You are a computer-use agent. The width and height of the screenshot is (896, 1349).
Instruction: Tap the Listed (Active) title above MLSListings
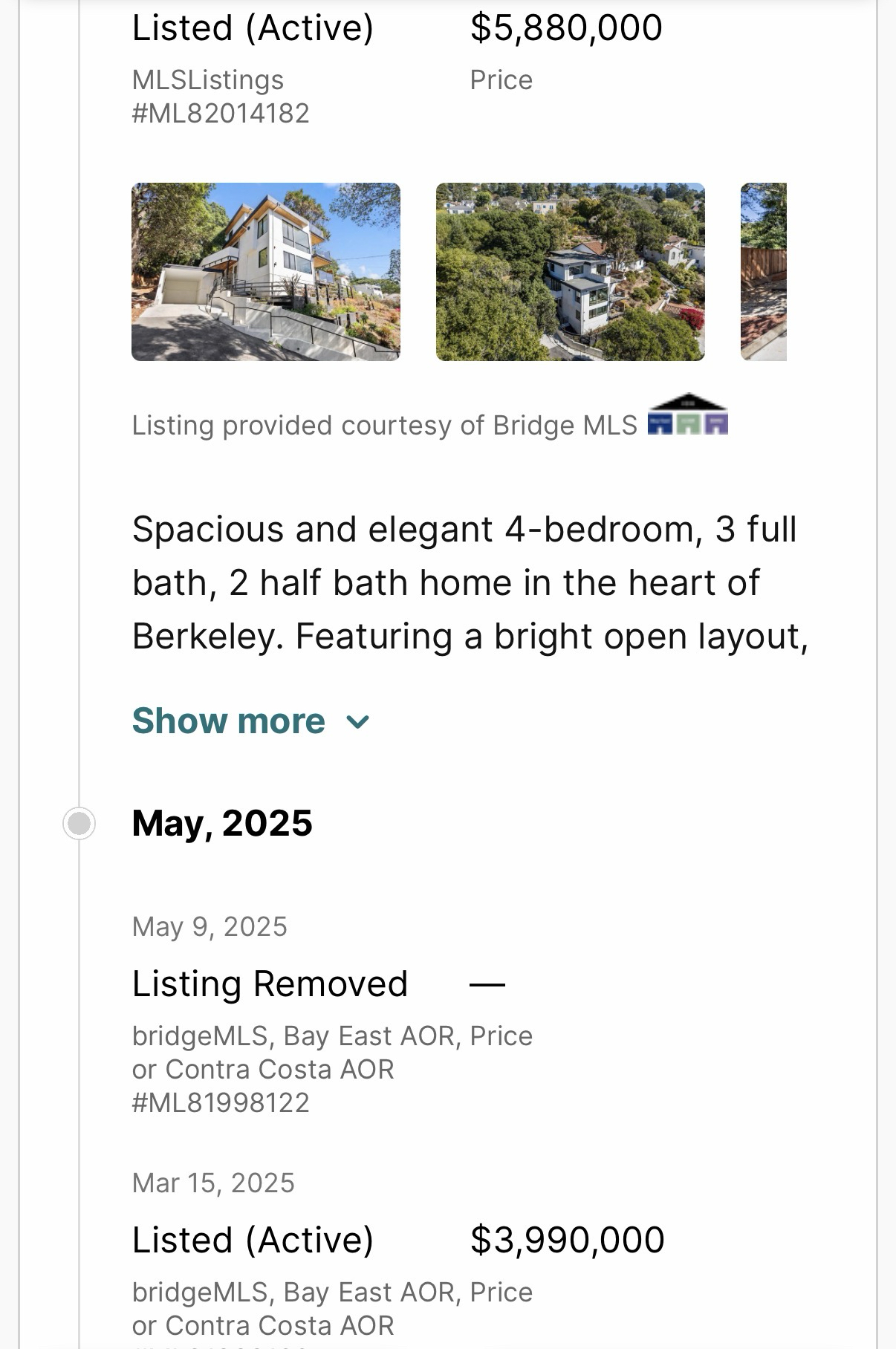click(253, 28)
